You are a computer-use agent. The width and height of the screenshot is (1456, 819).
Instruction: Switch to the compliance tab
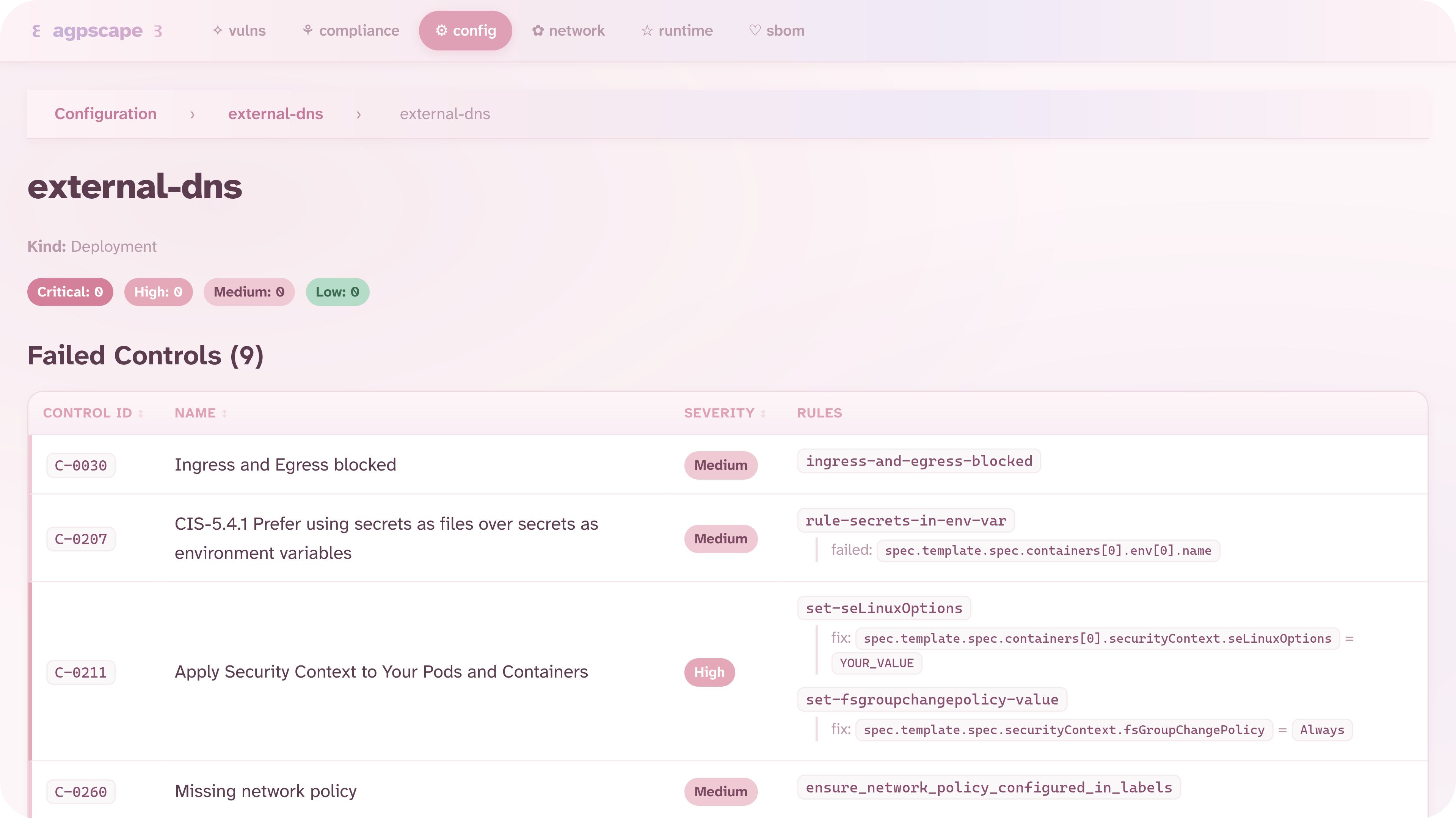(351, 30)
